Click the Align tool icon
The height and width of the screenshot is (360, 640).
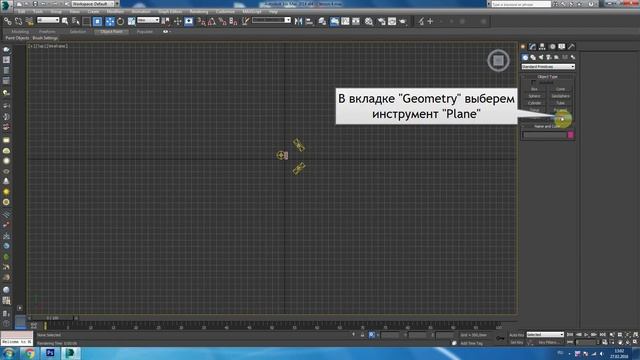click(x=310, y=21)
